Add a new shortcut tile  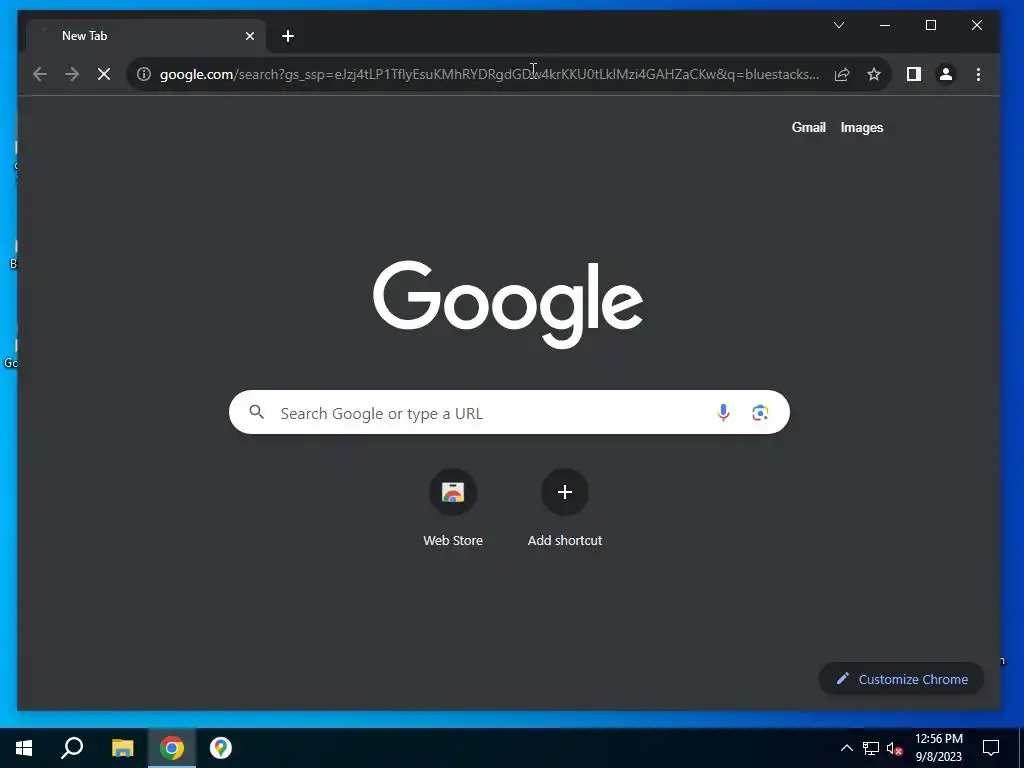point(565,507)
